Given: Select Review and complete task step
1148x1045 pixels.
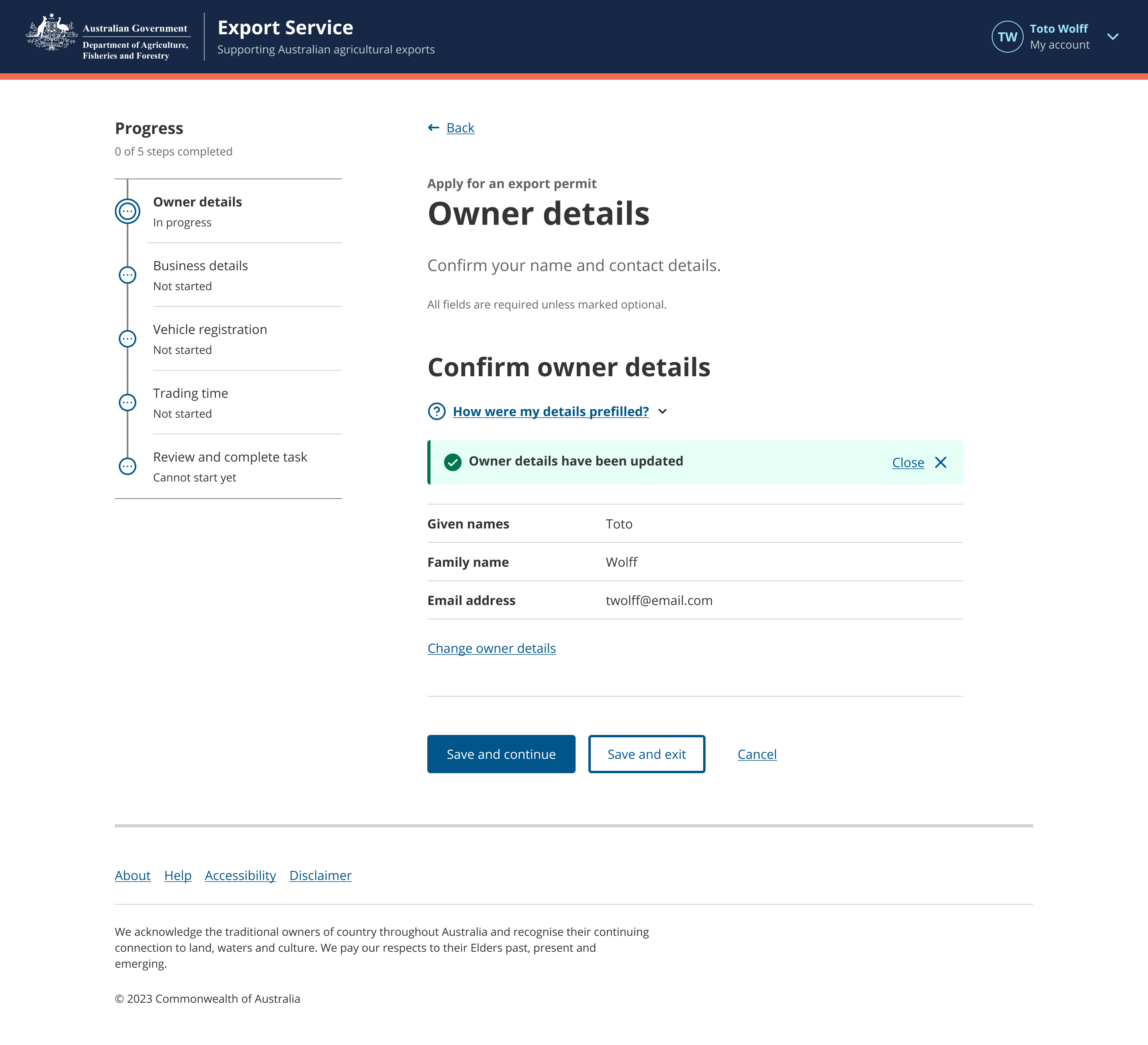Looking at the screenshot, I should point(230,457).
